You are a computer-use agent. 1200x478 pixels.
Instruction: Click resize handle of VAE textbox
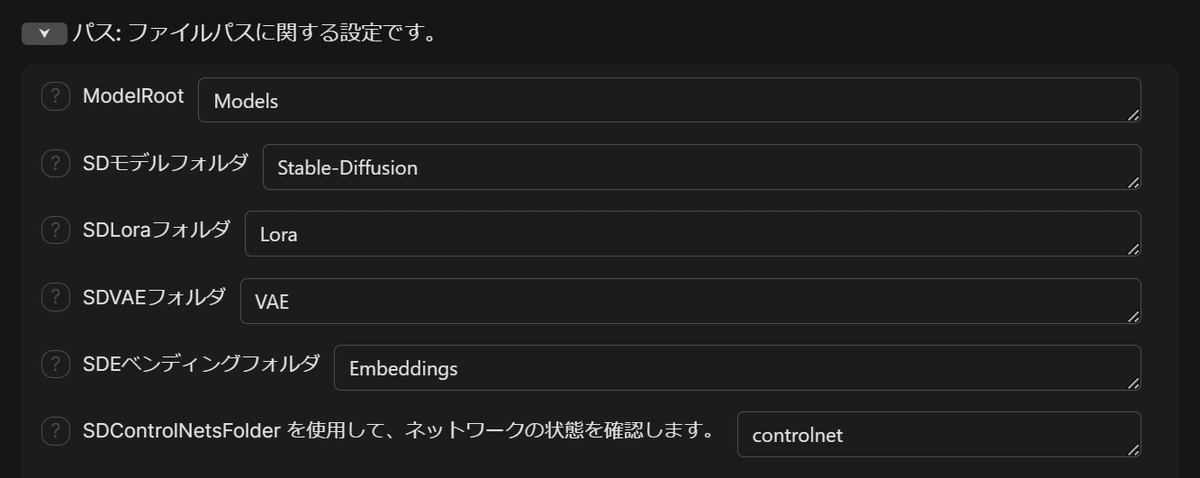[1133, 316]
